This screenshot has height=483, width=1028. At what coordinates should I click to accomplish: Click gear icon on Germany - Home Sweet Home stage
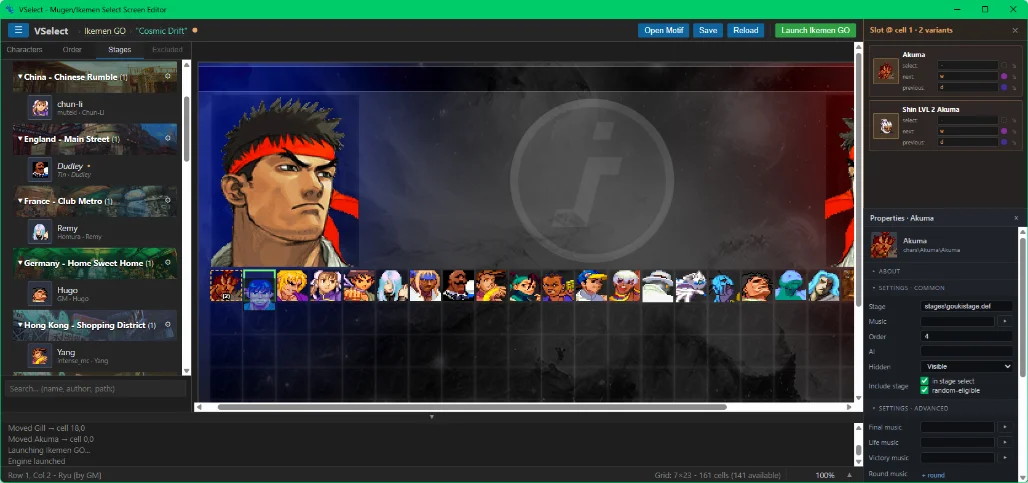click(168, 262)
